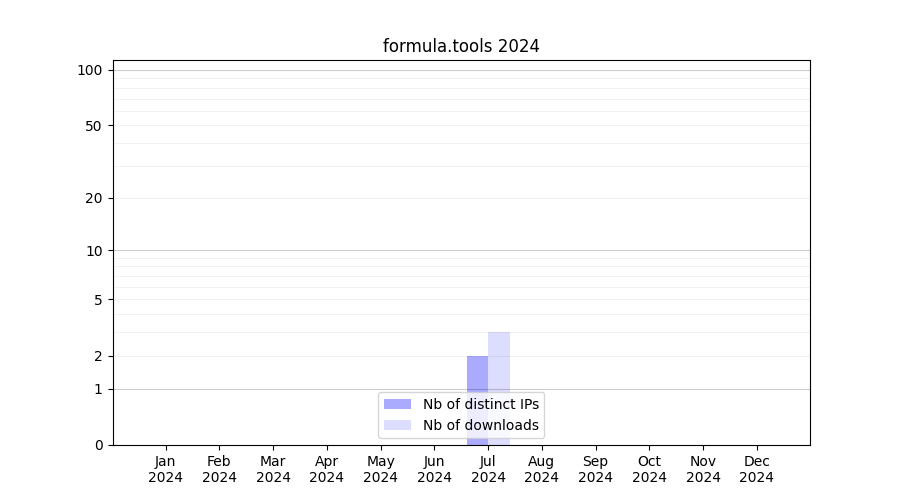Click the Jan 2024 x-axis label
This screenshot has width=900, height=500.
[166, 469]
